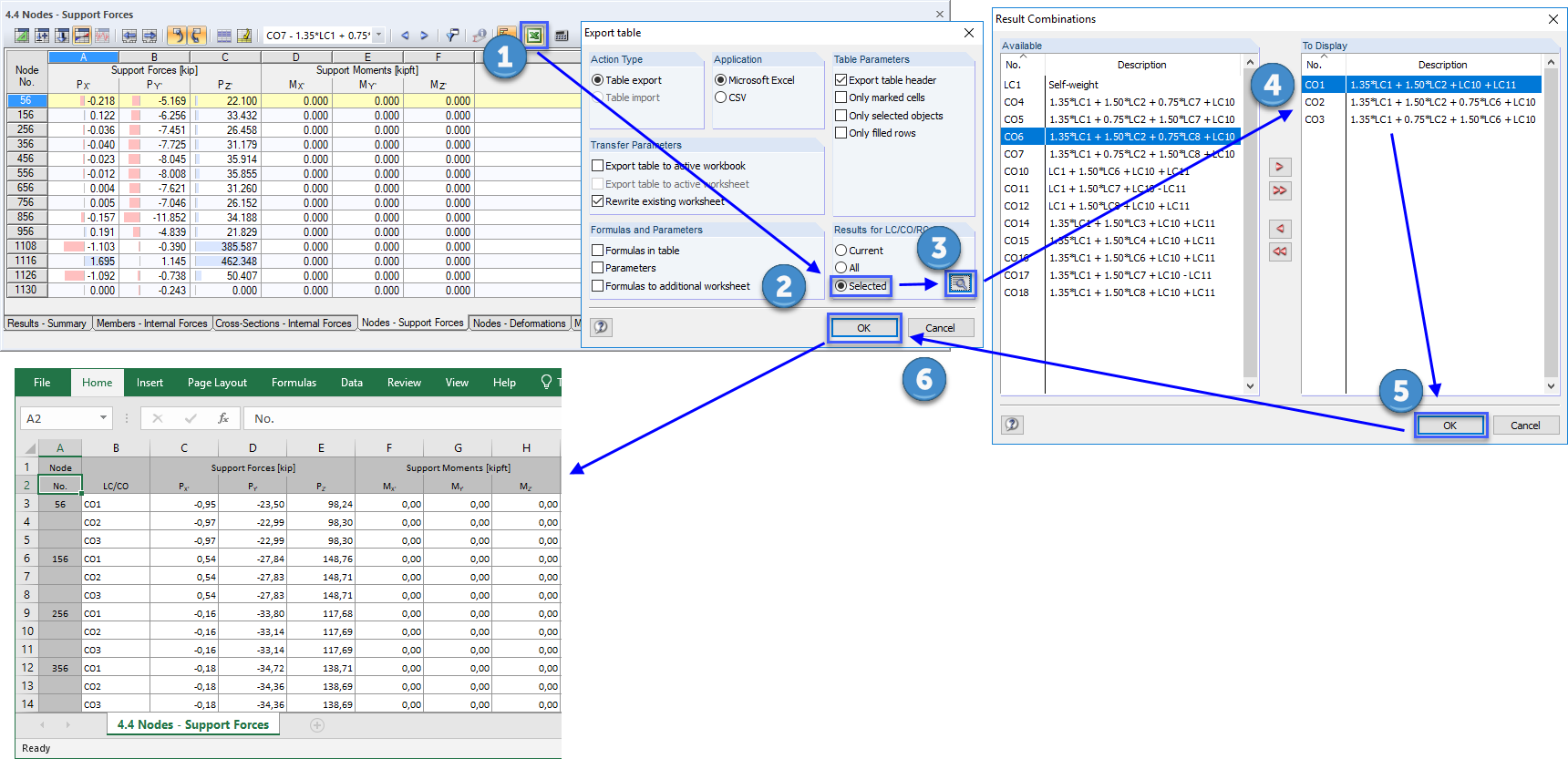Toggle the first orange curved arrow icon
The width and height of the screenshot is (1568, 759).
pos(177,36)
